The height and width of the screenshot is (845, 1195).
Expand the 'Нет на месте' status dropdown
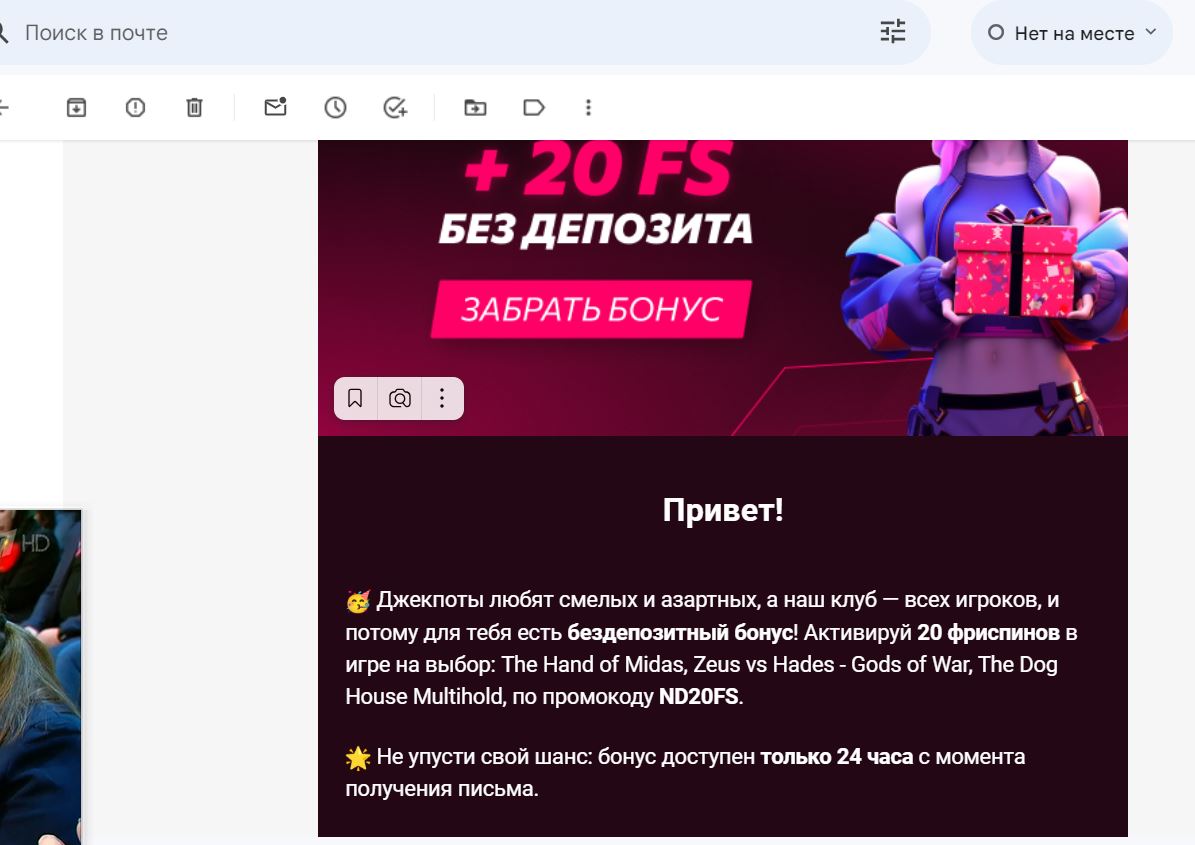[1072, 33]
